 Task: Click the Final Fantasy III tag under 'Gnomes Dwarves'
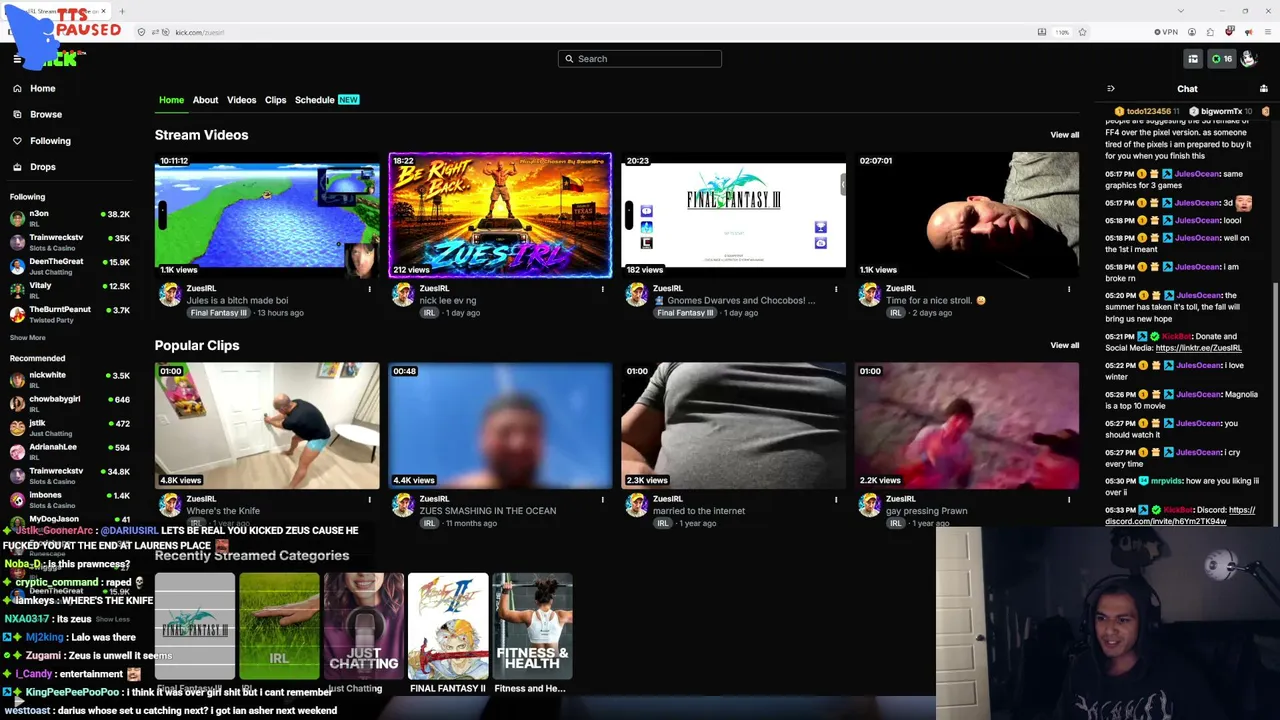click(x=685, y=313)
